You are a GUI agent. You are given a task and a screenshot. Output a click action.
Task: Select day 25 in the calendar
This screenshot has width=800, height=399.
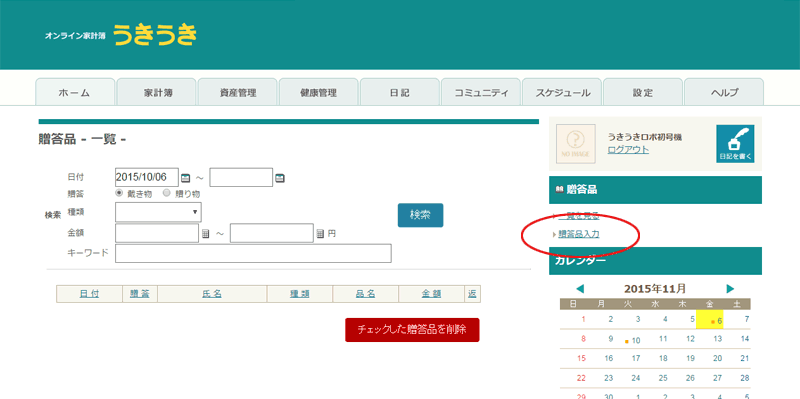point(663,378)
